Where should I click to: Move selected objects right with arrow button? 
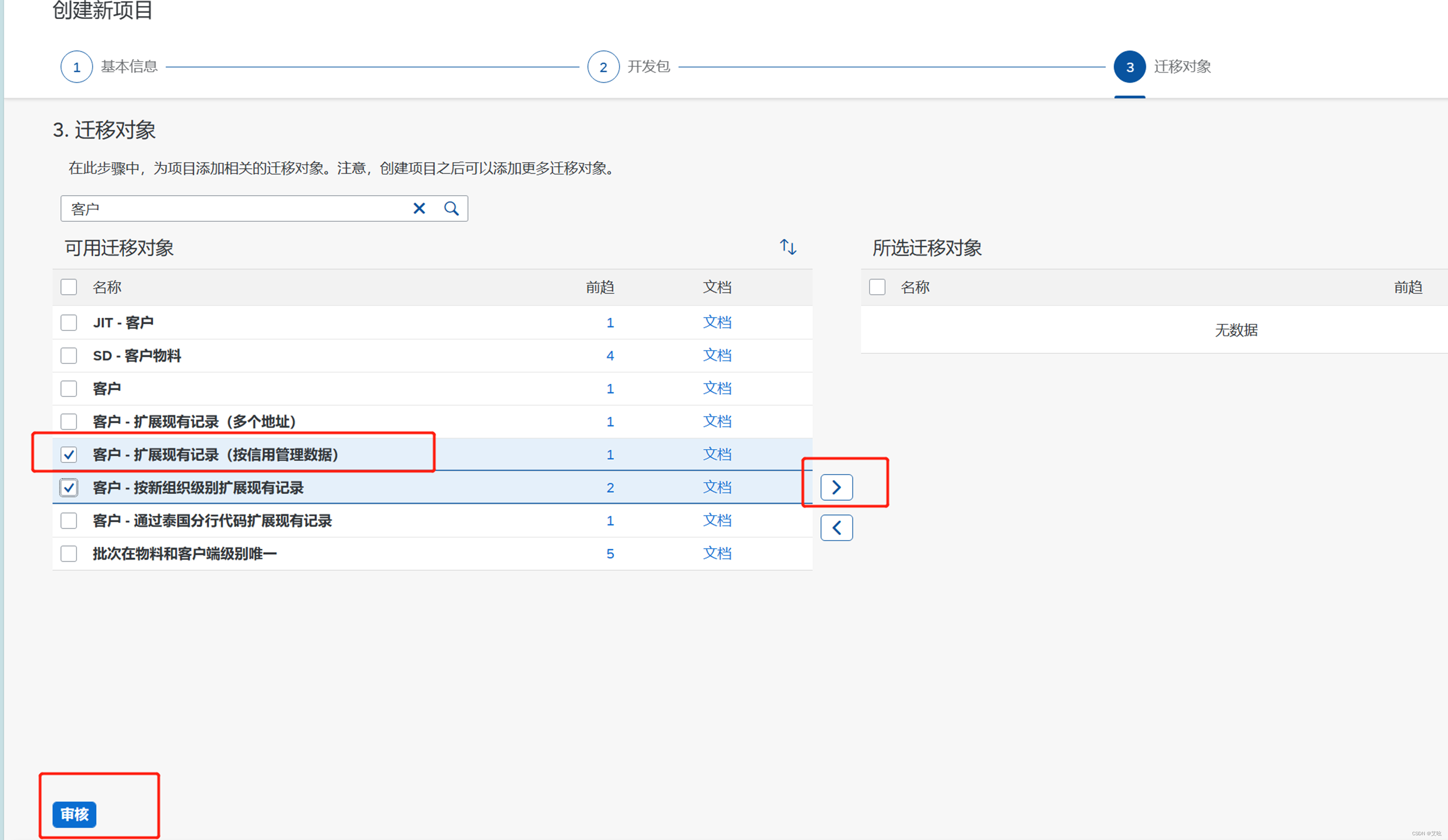point(837,487)
